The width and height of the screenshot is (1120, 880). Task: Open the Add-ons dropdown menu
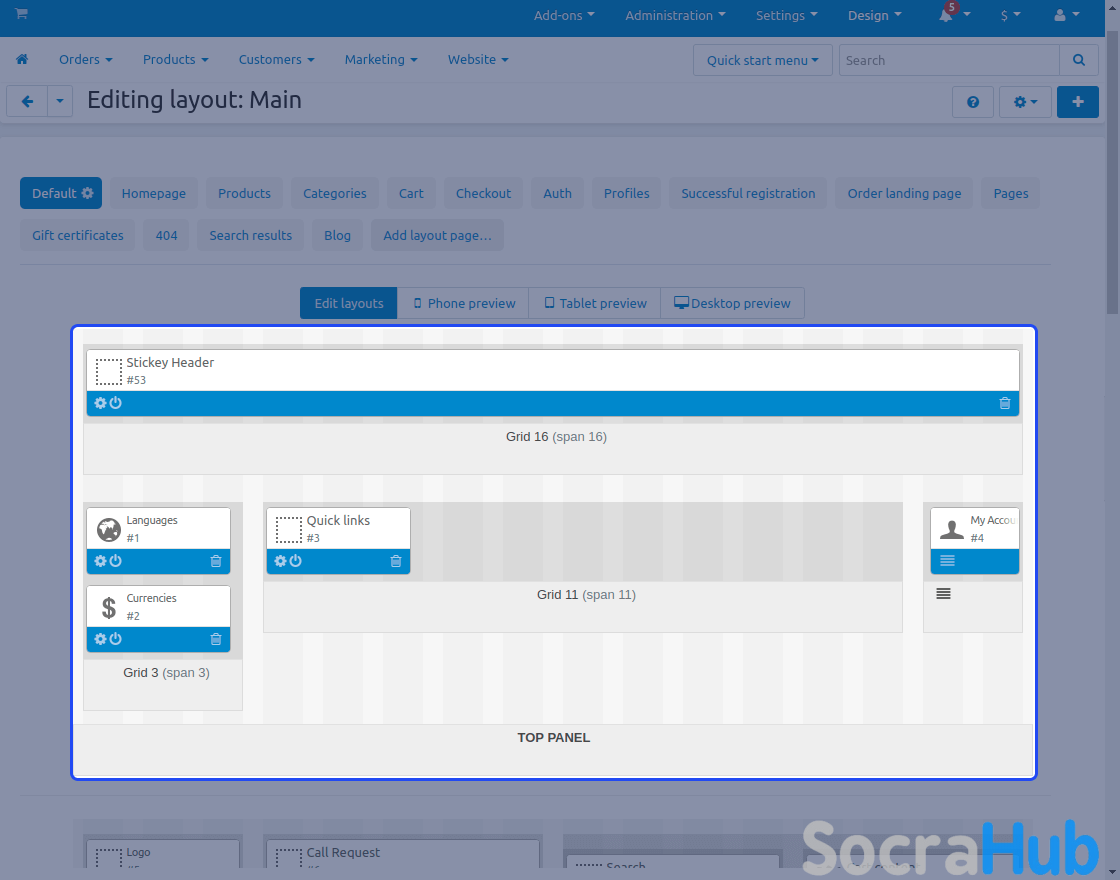564,15
